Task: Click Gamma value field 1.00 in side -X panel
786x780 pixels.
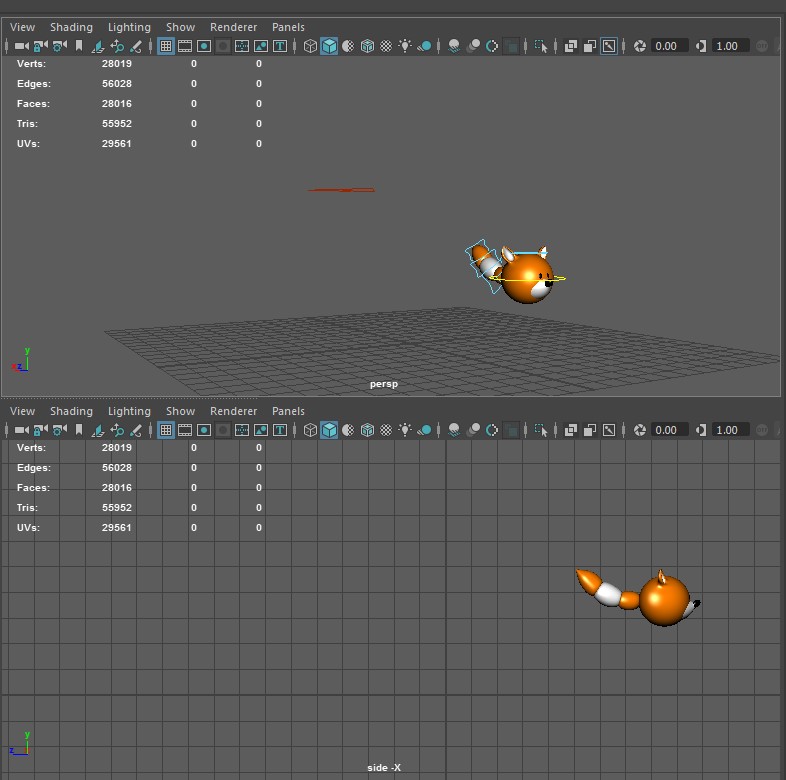Action: (x=731, y=430)
